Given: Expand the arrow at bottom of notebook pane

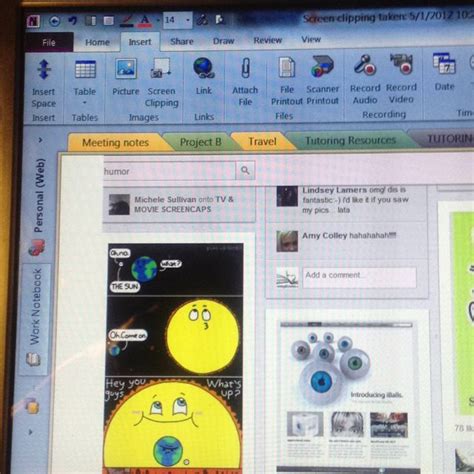Looking at the screenshot, I should (x=31, y=432).
